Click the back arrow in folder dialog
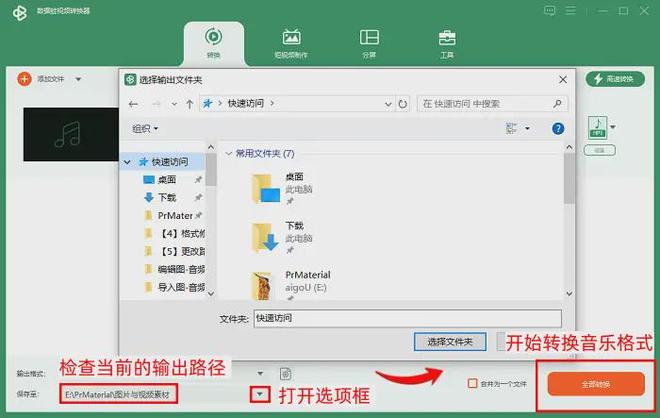This screenshot has height=418, width=660. (134, 103)
